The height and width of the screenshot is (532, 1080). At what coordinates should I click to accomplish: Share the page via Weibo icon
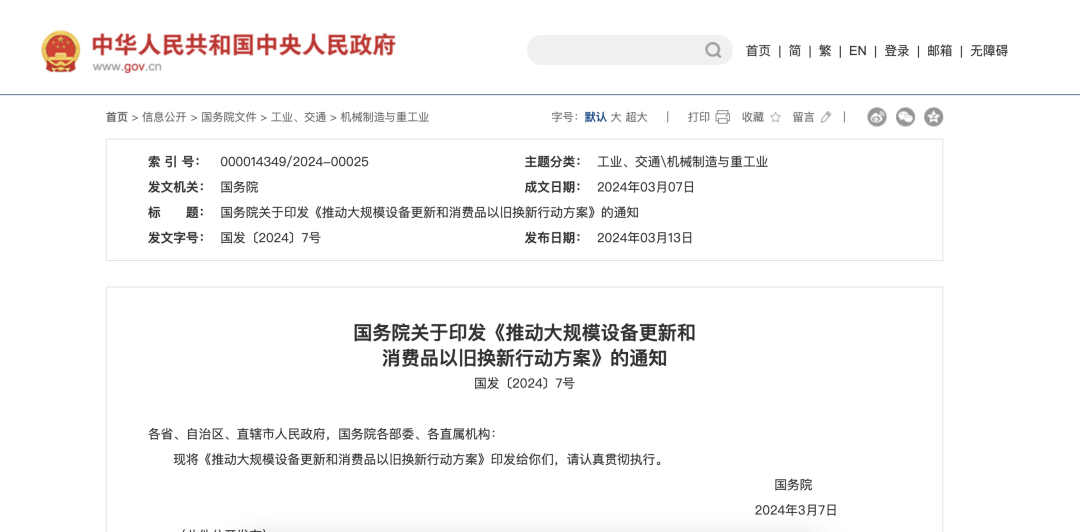[877, 117]
